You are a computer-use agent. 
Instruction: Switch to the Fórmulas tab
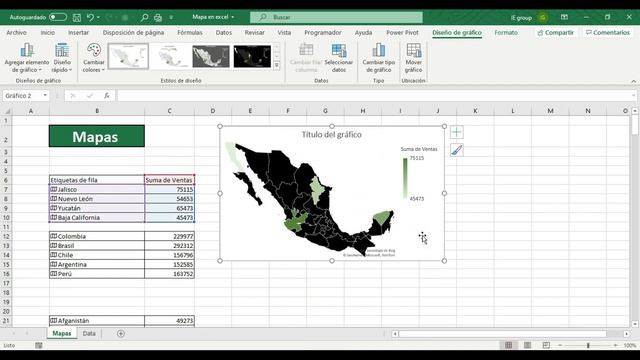190,32
